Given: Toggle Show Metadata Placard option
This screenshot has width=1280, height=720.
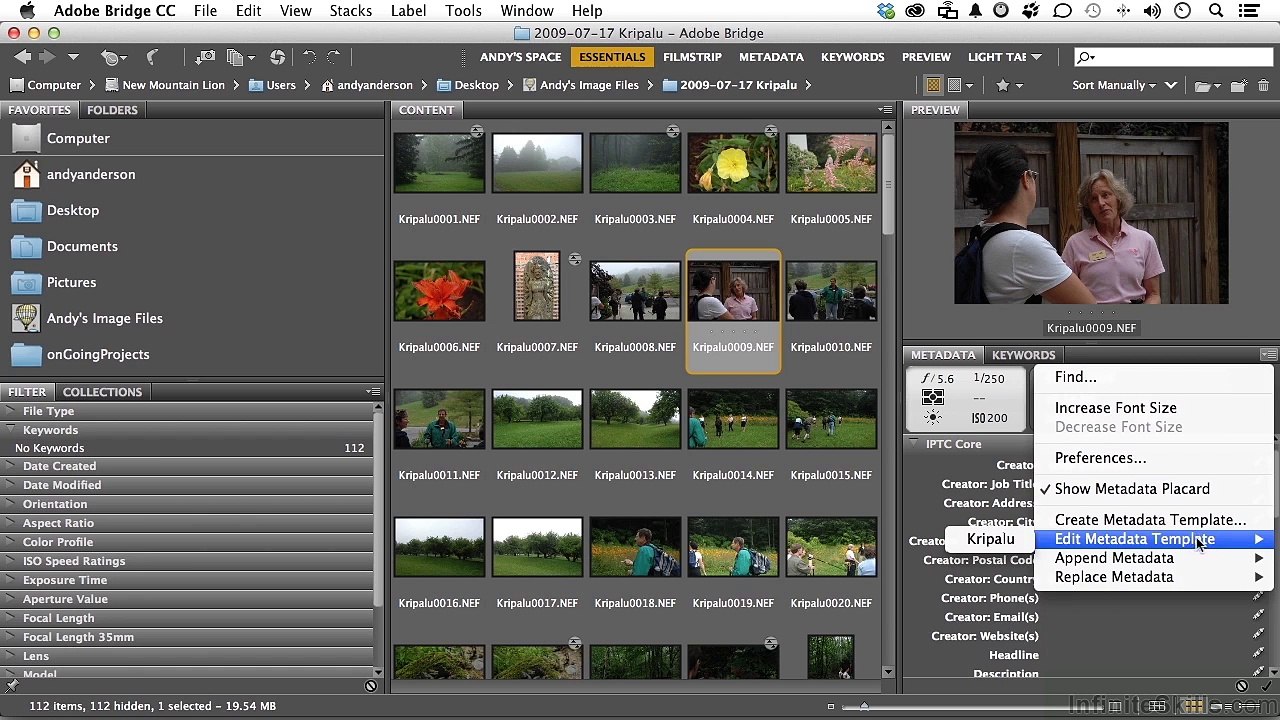Looking at the screenshot, I should (x=1131, y=489).
